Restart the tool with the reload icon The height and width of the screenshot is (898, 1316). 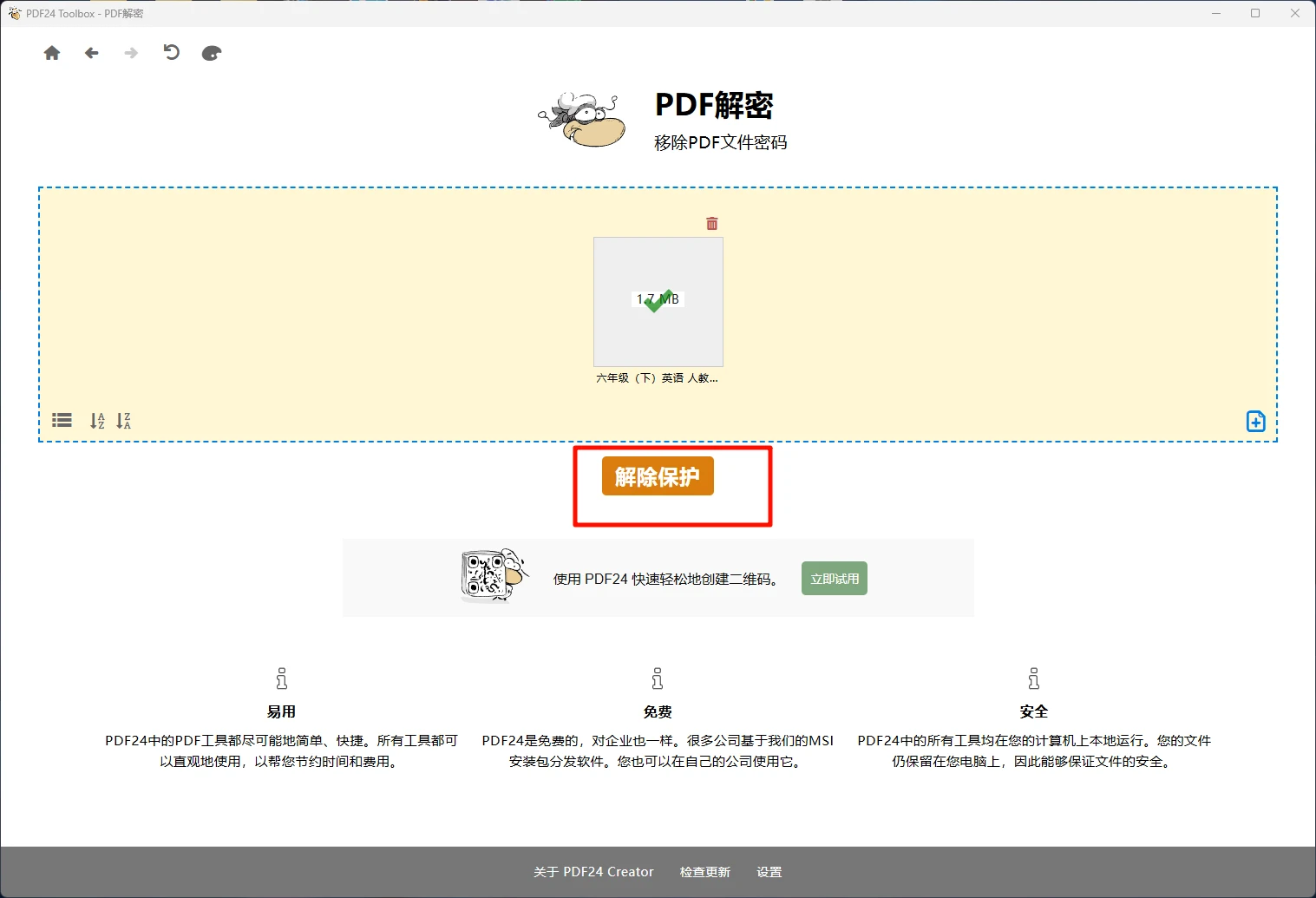pos(170,53)
